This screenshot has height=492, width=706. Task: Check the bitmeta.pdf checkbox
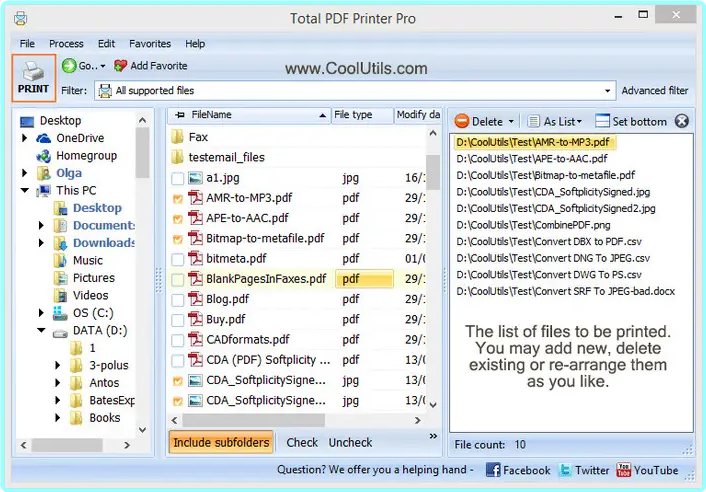[x=177, y=259]
